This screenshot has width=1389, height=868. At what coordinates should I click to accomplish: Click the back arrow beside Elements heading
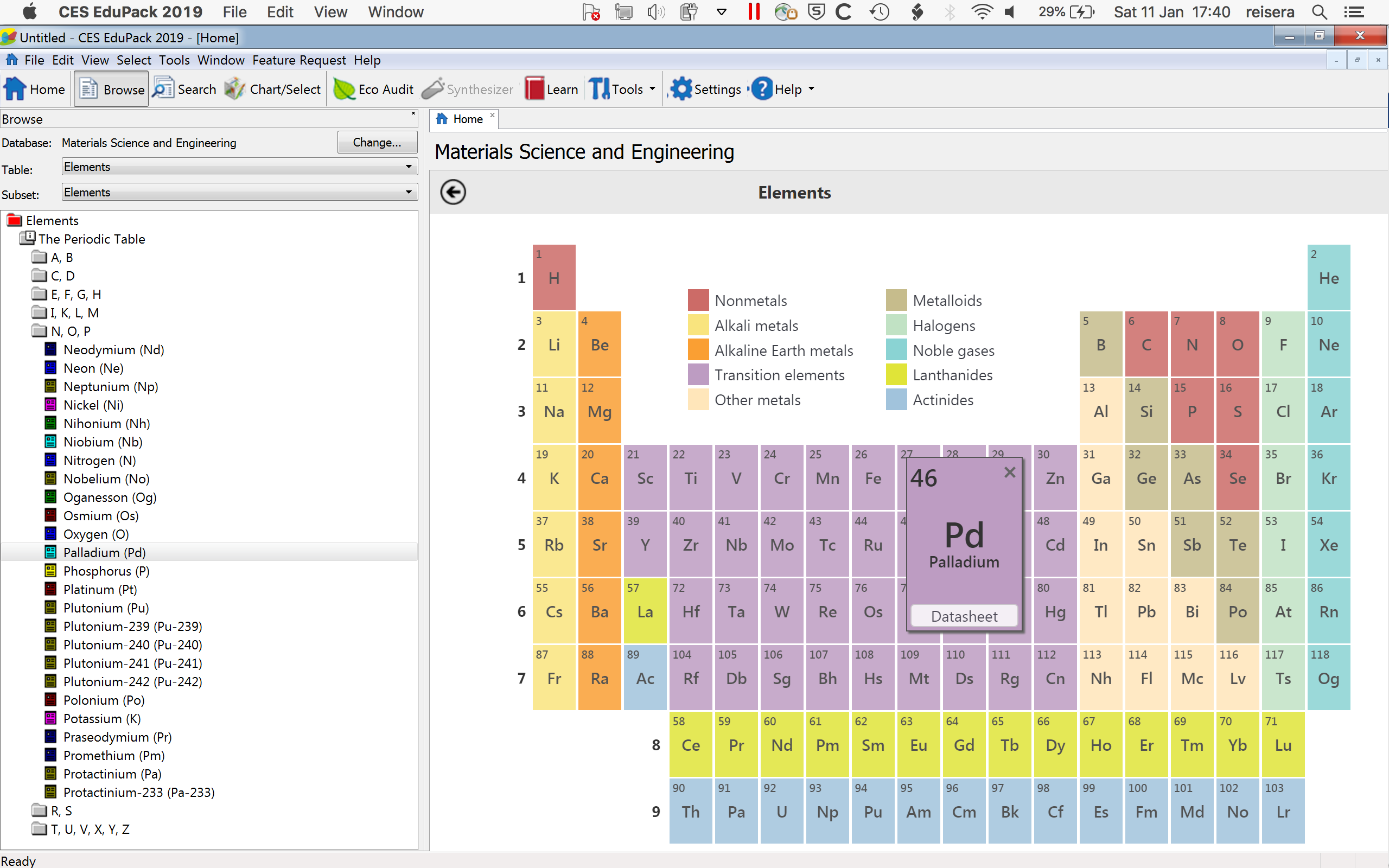(453, 192)
